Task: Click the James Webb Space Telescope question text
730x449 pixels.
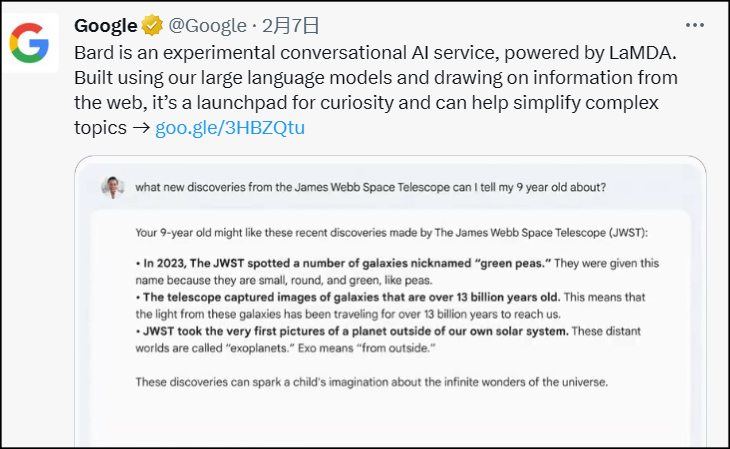Action: pos(370,187)
